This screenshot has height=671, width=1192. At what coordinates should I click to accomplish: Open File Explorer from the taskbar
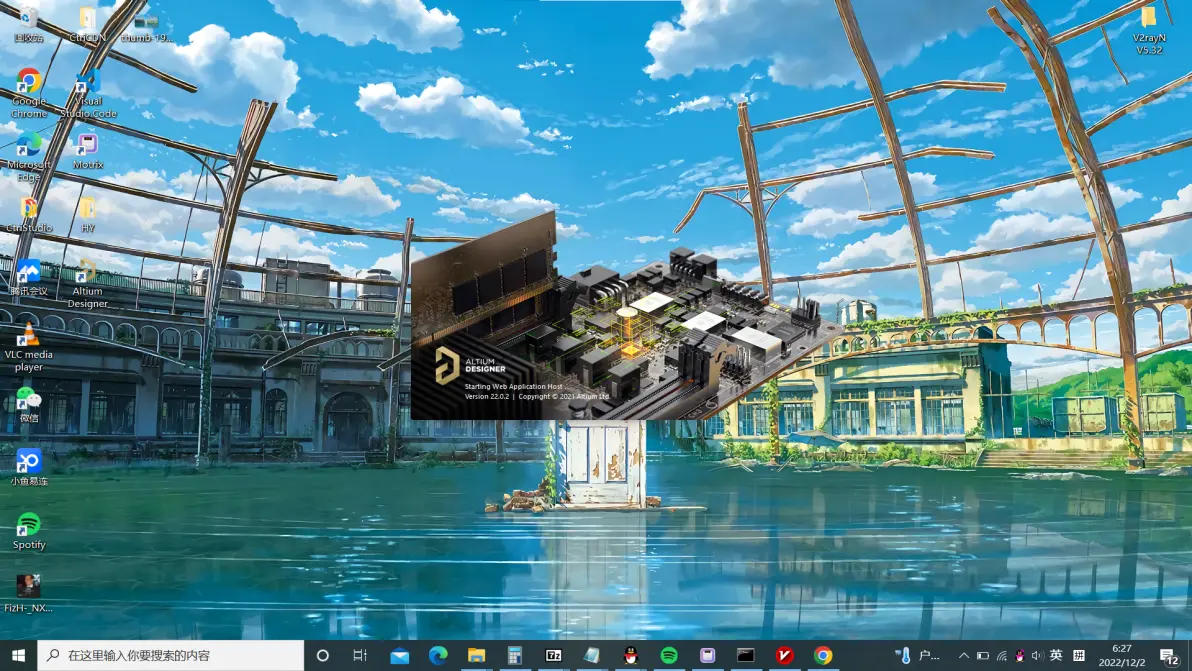(477, 655)
